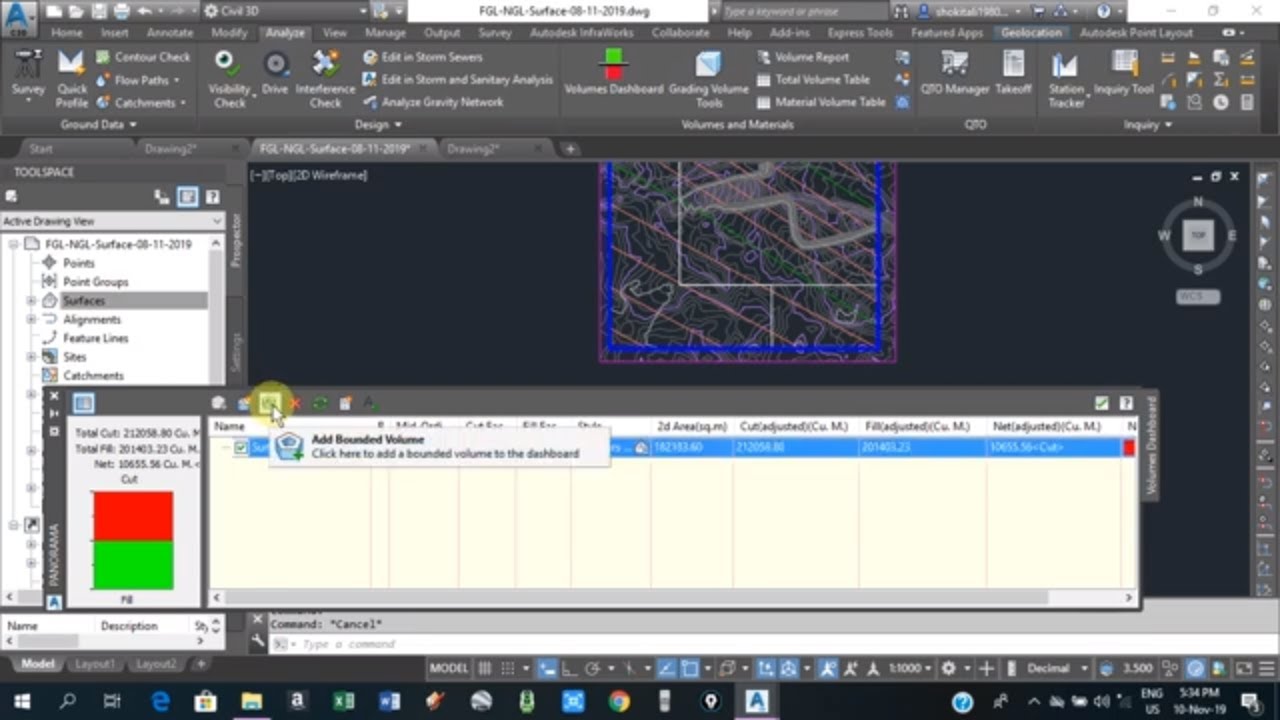Viewport: 1280px width, 720px height.
Task: Open the Interference Check tool
Action: (x=325, y=78)
